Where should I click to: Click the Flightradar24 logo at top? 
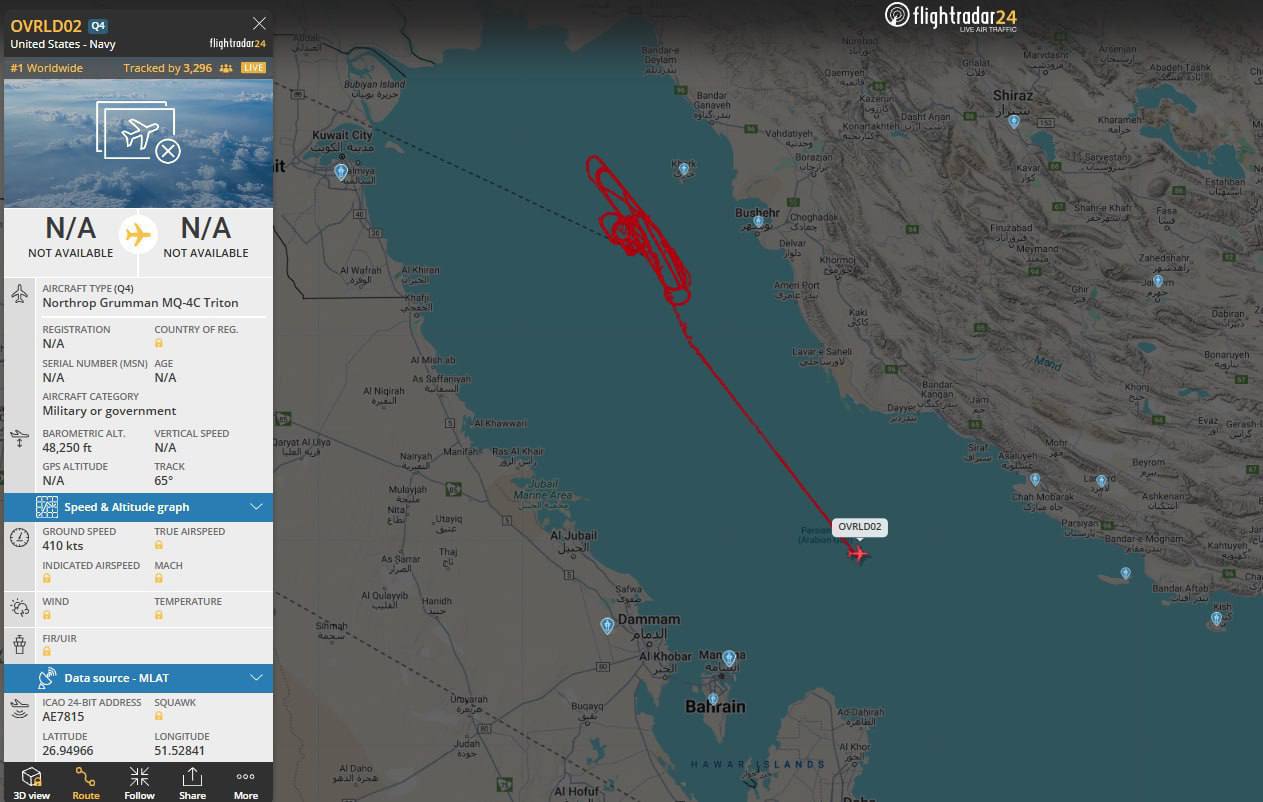click(950, 17)
